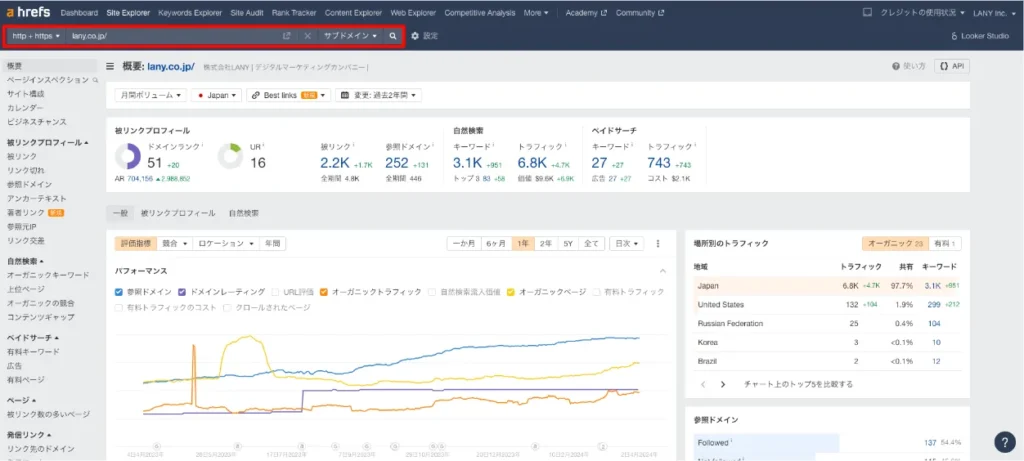Screen dimensions: 1024x461
Task: Open 設定 gear settings
Action: point(424,36)
